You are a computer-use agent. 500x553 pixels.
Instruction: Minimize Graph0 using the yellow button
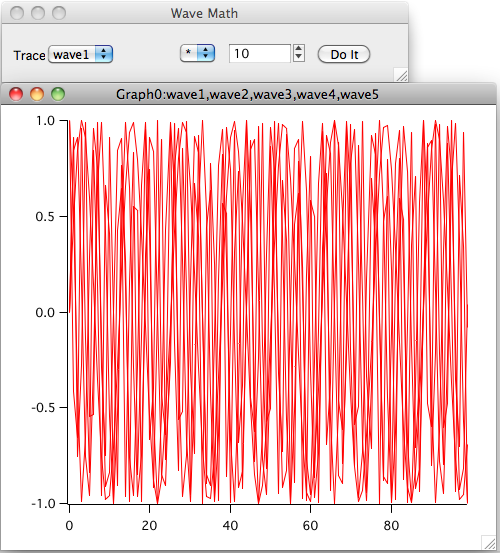pos(37,94)
